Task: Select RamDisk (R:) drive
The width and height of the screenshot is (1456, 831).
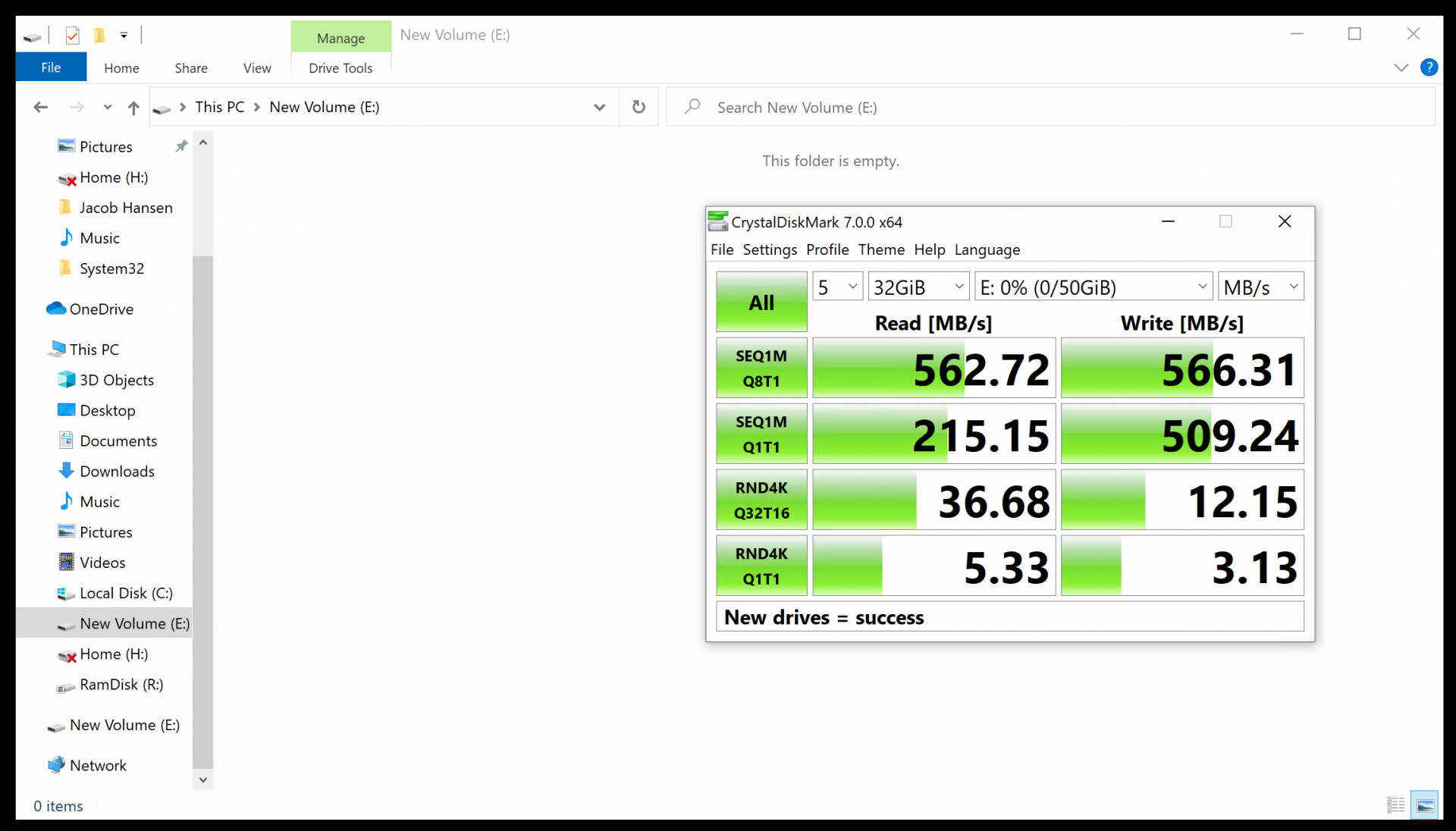Action: pos(121,684)
